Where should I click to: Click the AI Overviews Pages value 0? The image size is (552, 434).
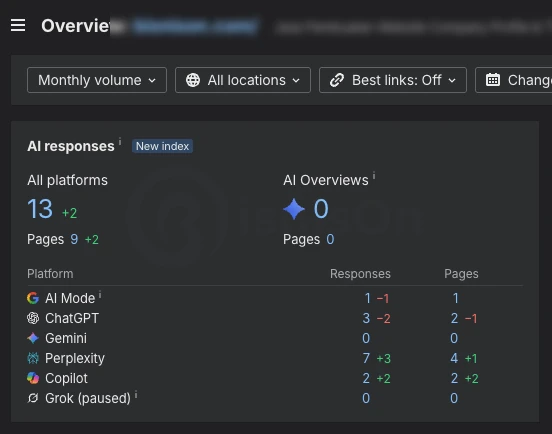tap(330, 239)
